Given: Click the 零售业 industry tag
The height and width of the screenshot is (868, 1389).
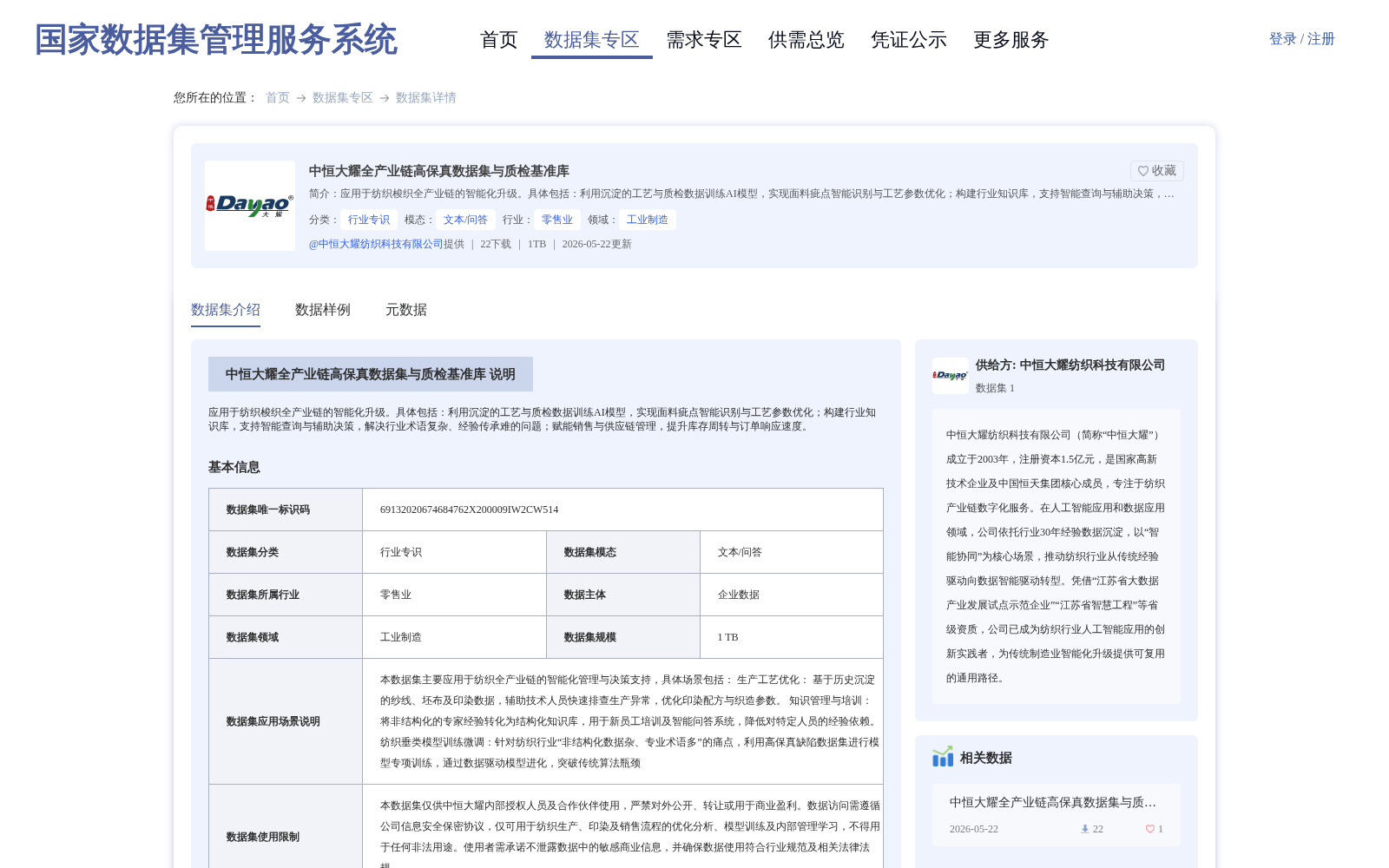Looking at the screenshot, I should point(557,220).
